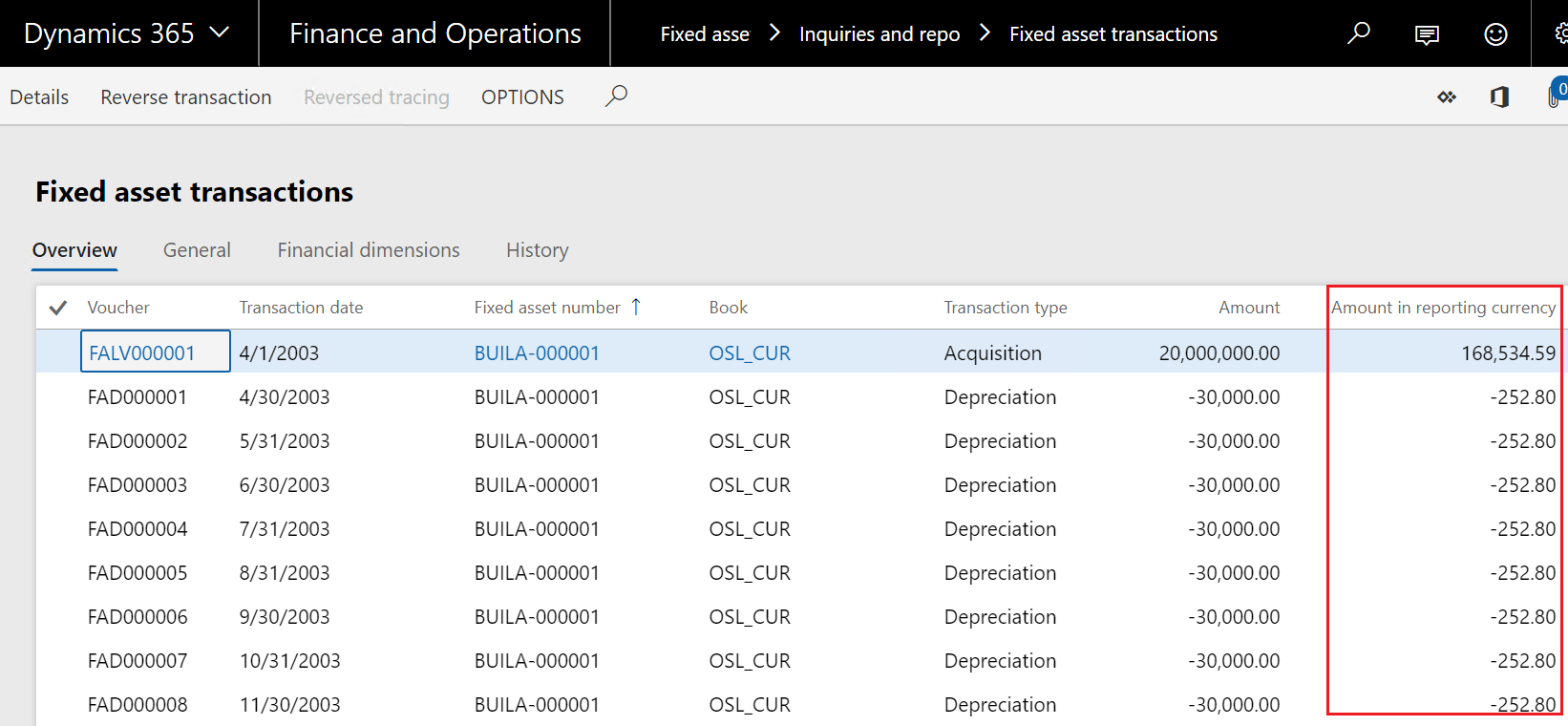The image size is (1568, 726).
Task: Click the search magnifier in the top header
Action: tap(1358, 33)
